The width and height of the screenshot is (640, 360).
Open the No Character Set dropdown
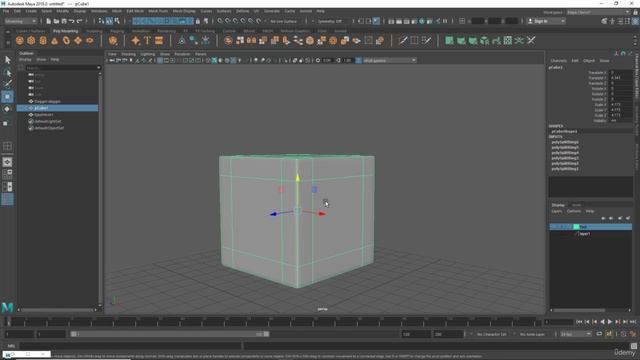(x=491, y=334)
